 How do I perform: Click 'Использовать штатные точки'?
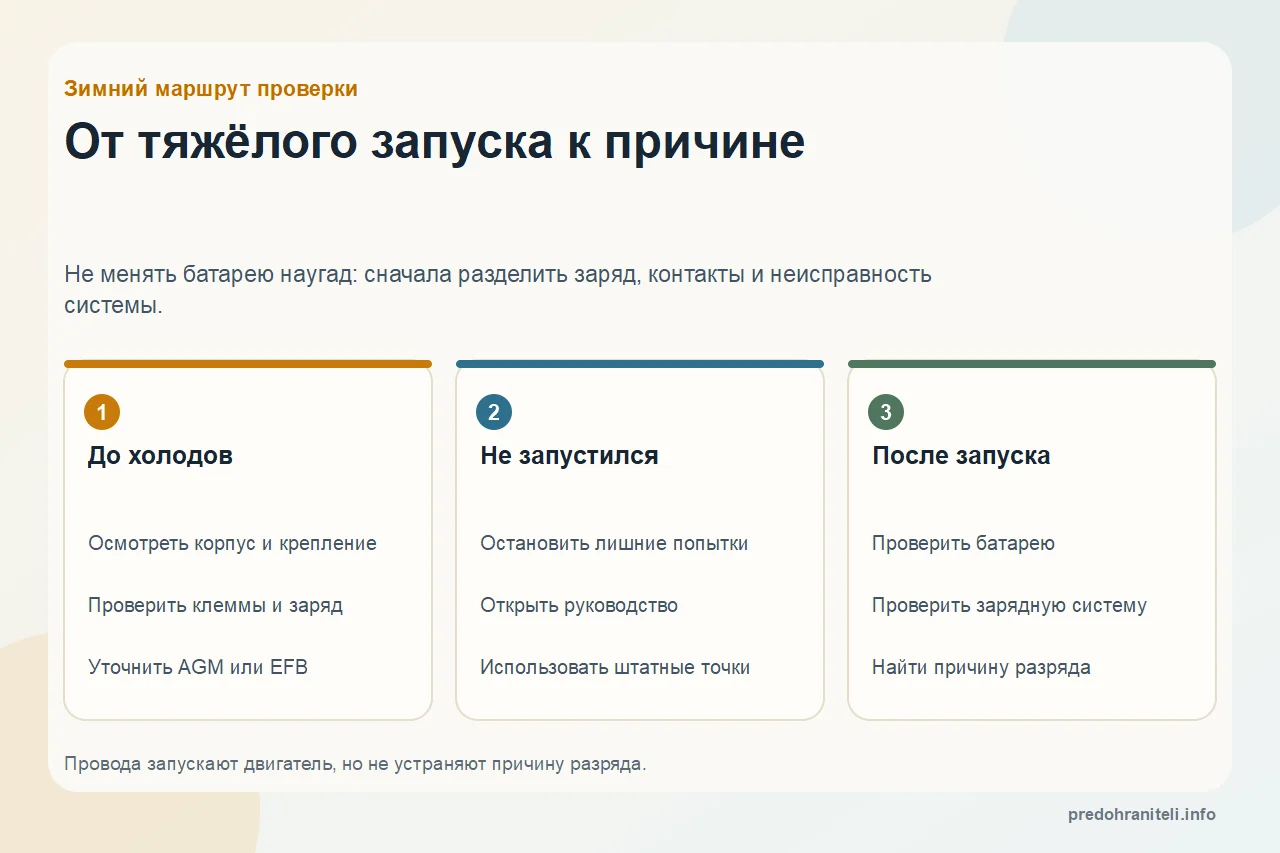click(615, 667)
